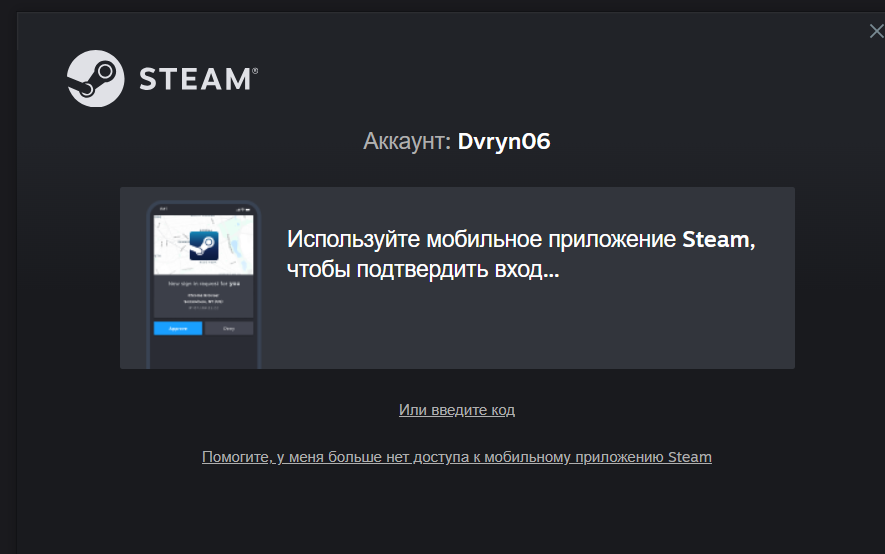Open the 'Помогите, у меня больше нет доступа' link
Image resolution: width=885 pixels, height=554 pixels.
[x=457, y=457]
